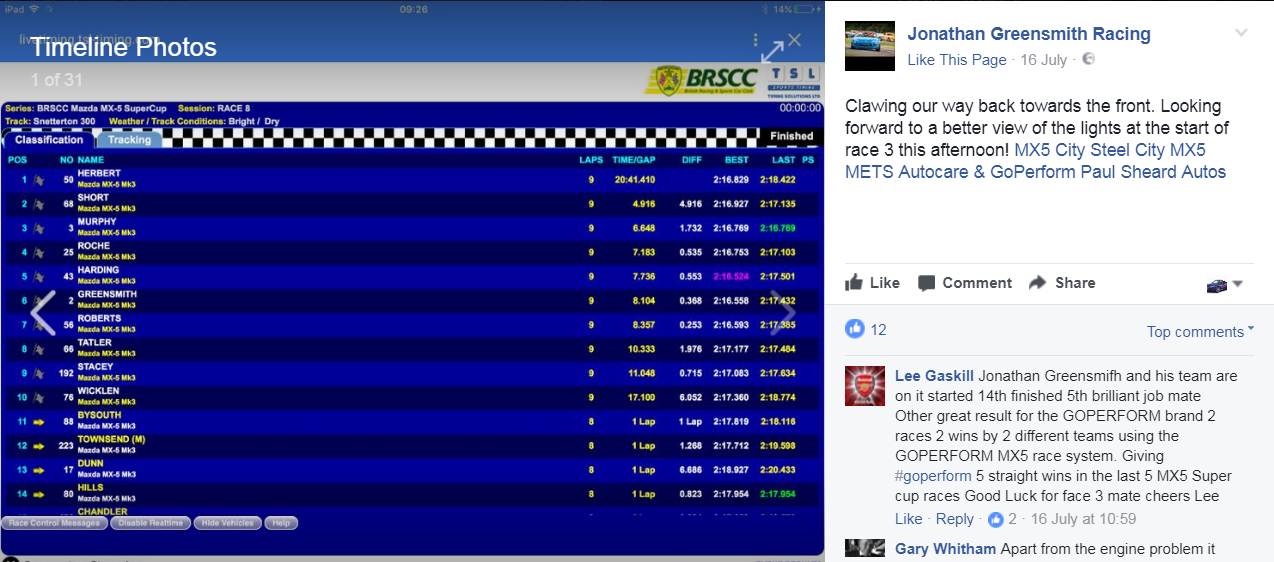View the 12 like reactions on the post
1274x562 pixels.
867,329
